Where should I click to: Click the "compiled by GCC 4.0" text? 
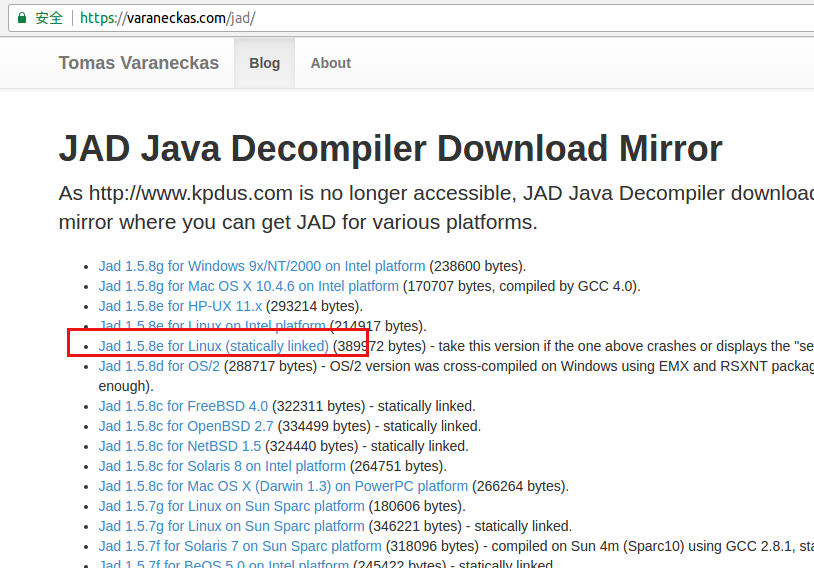(567, 286)
